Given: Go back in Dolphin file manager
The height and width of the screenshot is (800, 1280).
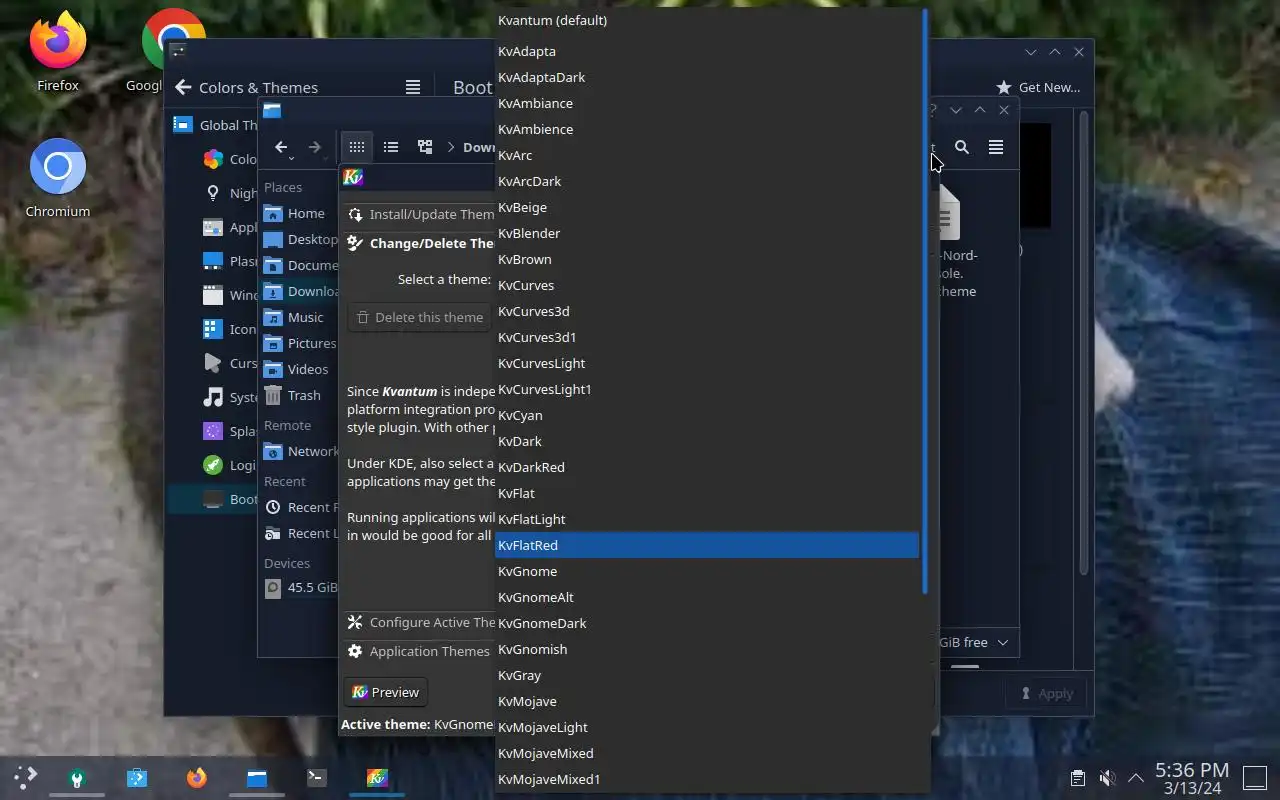Looking at the screenshot, I should tap(281, 147).
